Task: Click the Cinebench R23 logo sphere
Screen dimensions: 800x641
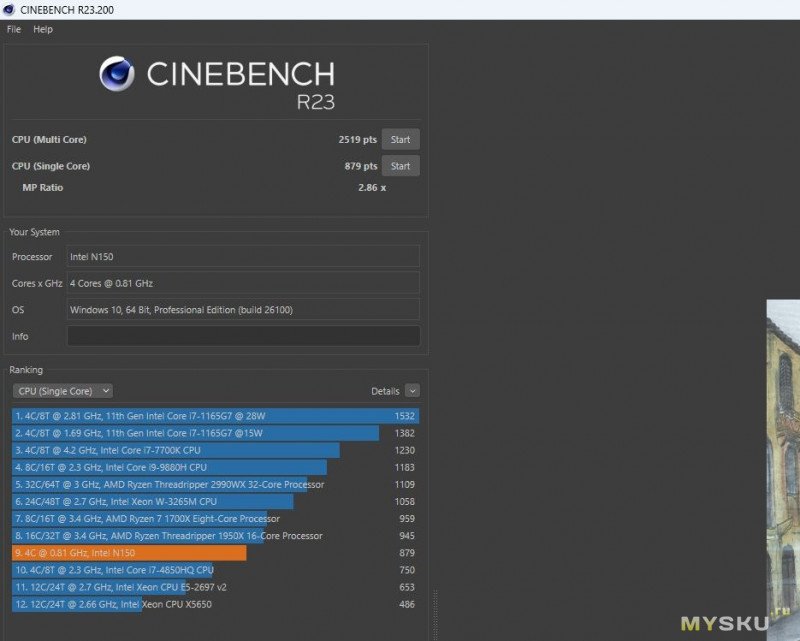Action: point(117,74)
